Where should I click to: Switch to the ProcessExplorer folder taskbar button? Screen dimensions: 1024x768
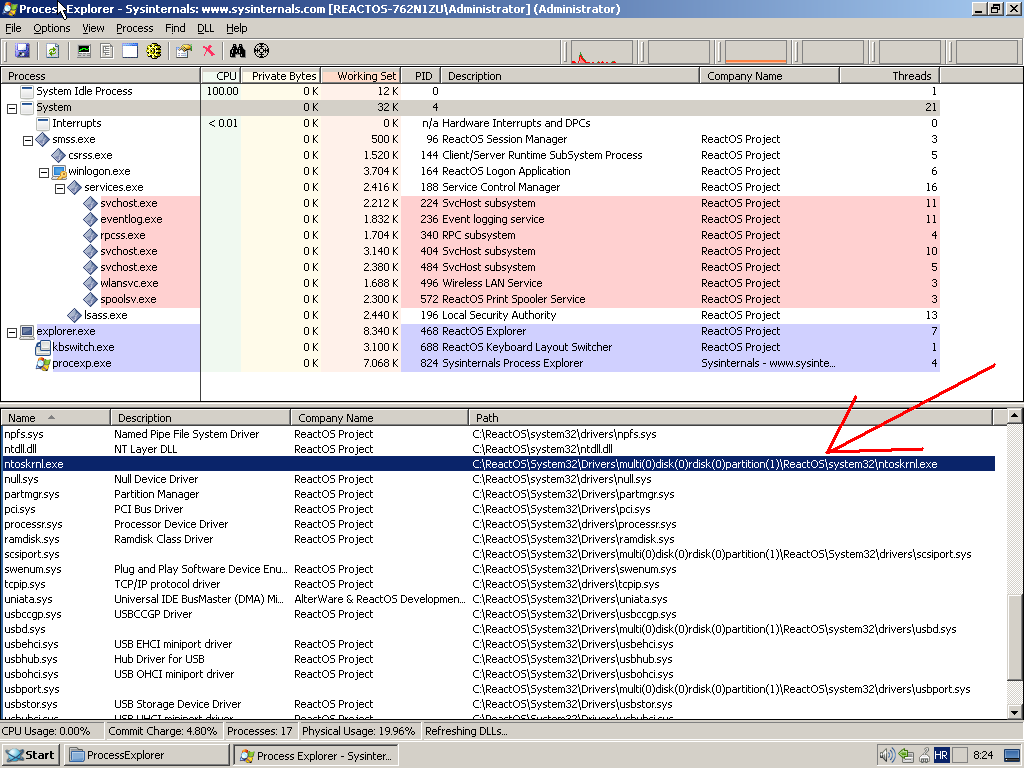[147, 755]
